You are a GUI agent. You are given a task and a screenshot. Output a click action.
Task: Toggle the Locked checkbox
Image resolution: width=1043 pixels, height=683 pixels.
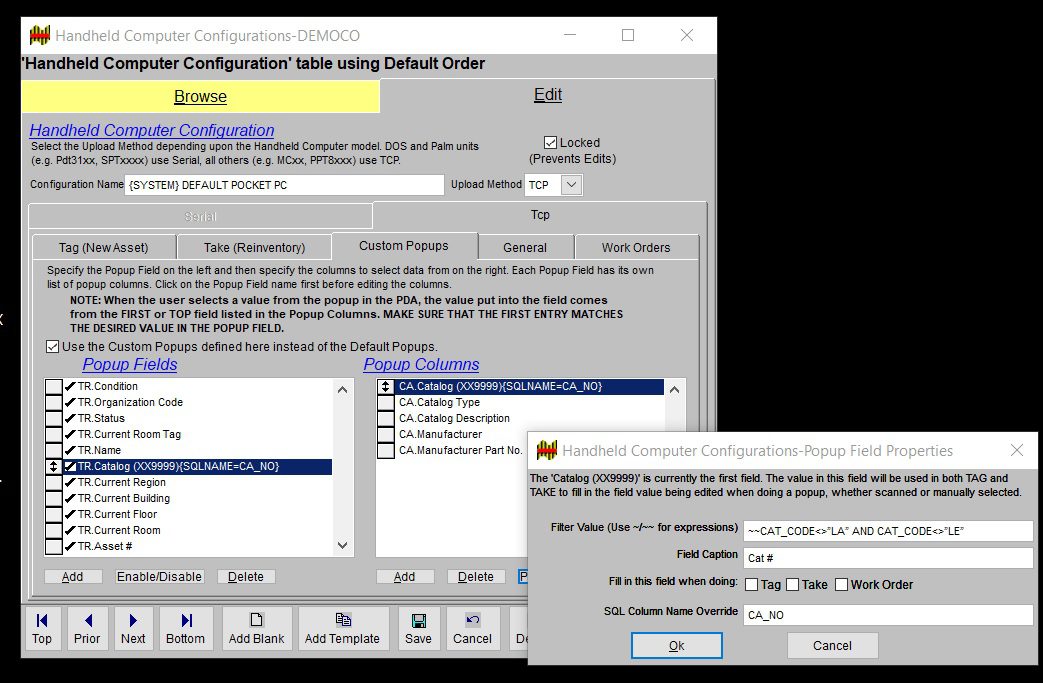point(550,142)
